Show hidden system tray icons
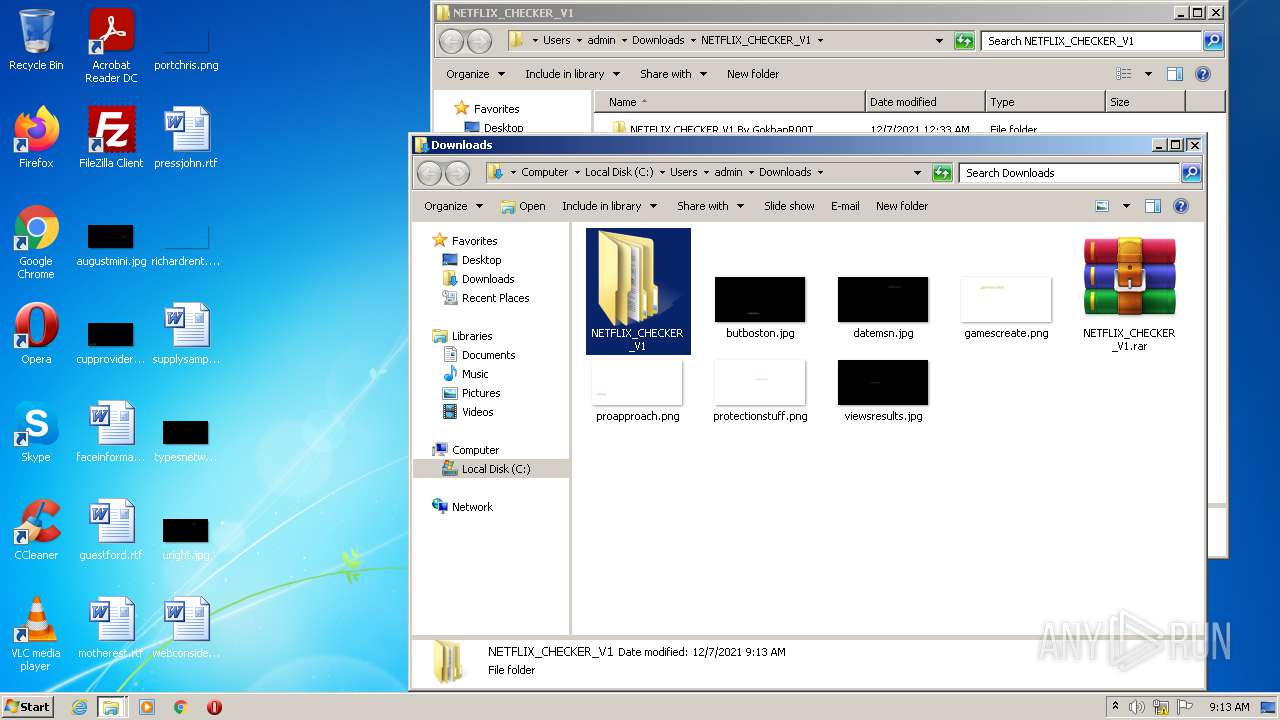This screenshot has height=720, width=1280. click(1115, 707)
